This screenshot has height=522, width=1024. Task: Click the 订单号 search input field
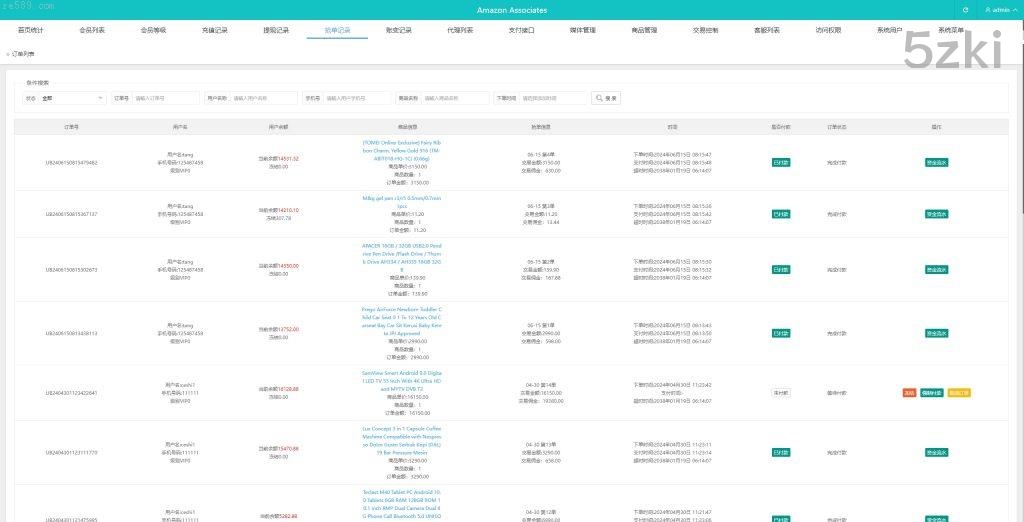(165, 98)
